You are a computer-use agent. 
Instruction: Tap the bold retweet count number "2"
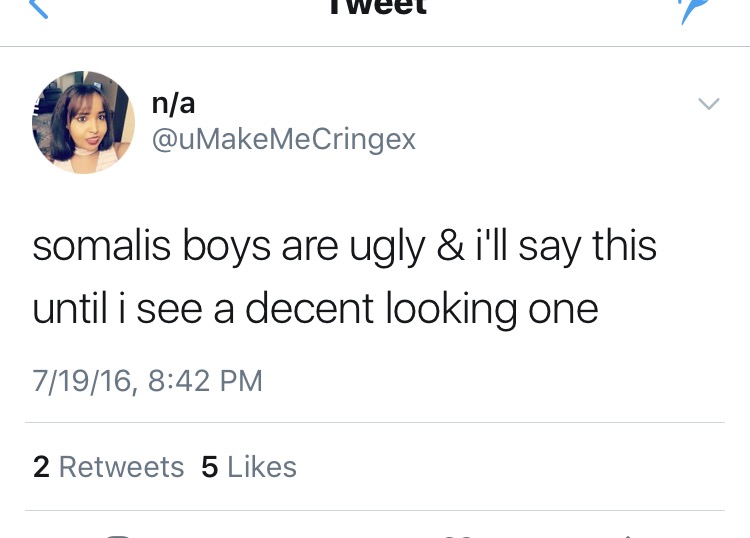pyautogui.click(x=41, y=467)
